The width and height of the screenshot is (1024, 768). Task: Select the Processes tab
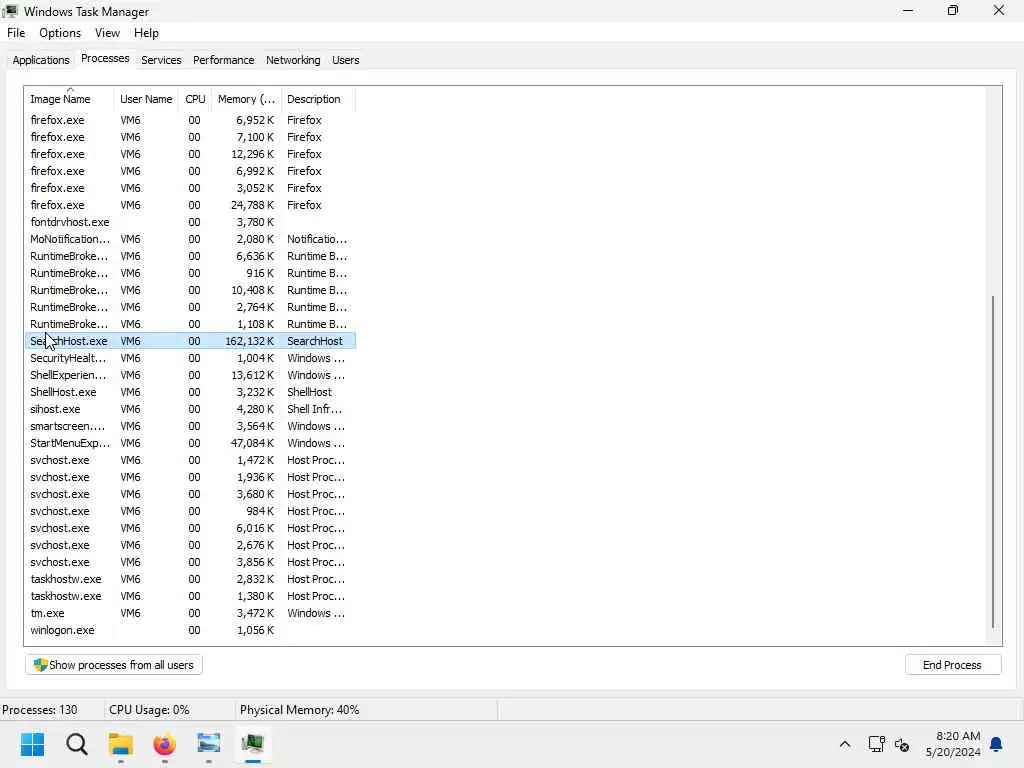(105, 58)
